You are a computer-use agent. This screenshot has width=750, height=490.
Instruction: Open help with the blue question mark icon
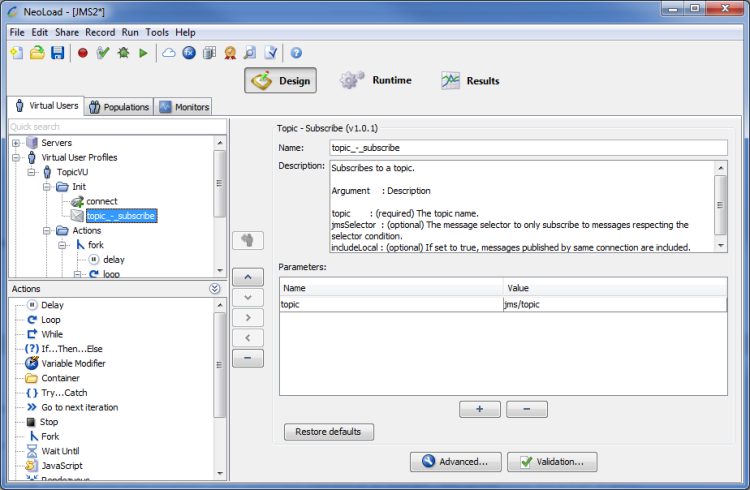click(296, 53)
